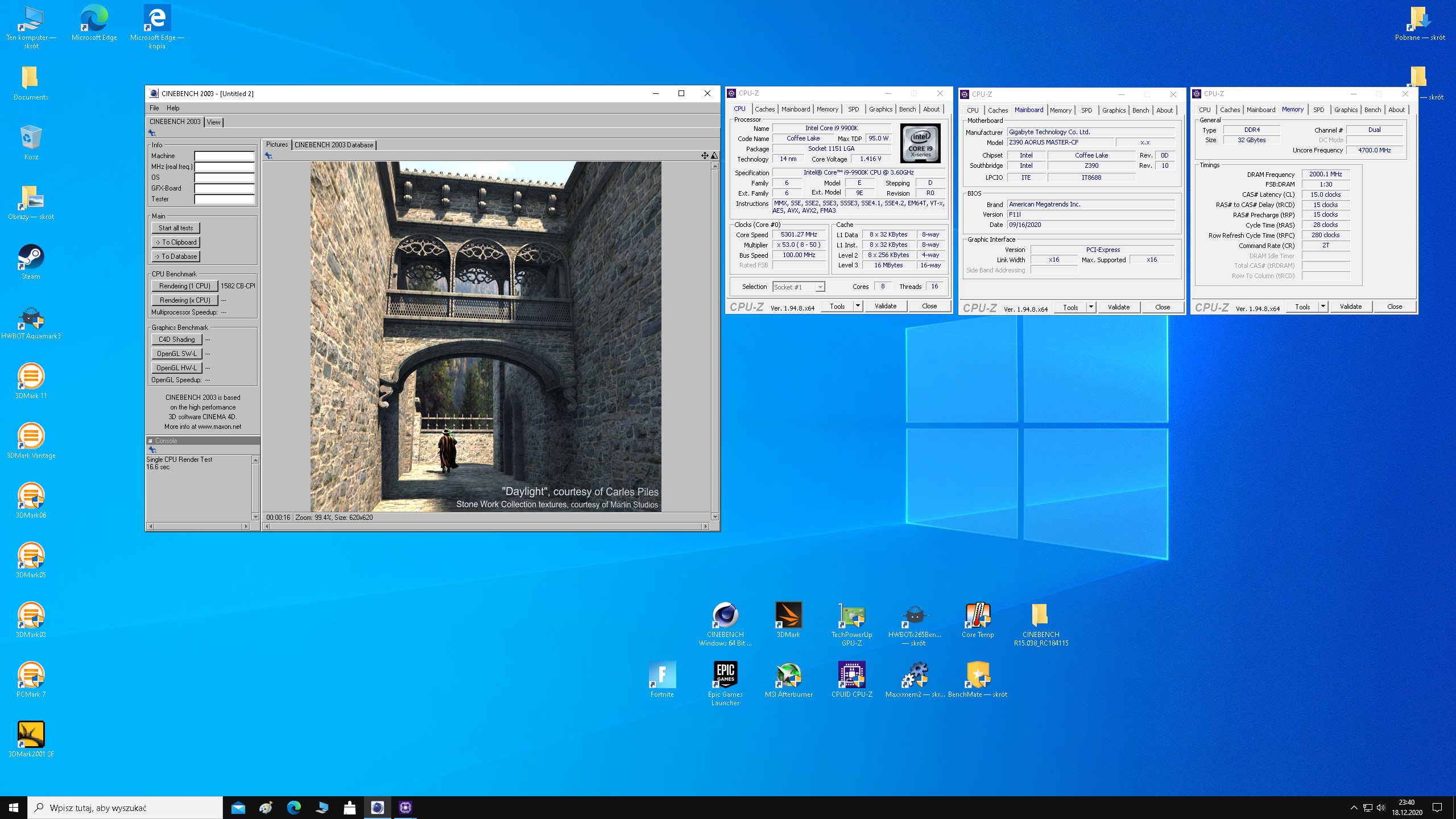This screenshot has width=1456, height=819.
Task: Open CPUID CPU-Z desktop shortcut
Action: click(851, 680)
